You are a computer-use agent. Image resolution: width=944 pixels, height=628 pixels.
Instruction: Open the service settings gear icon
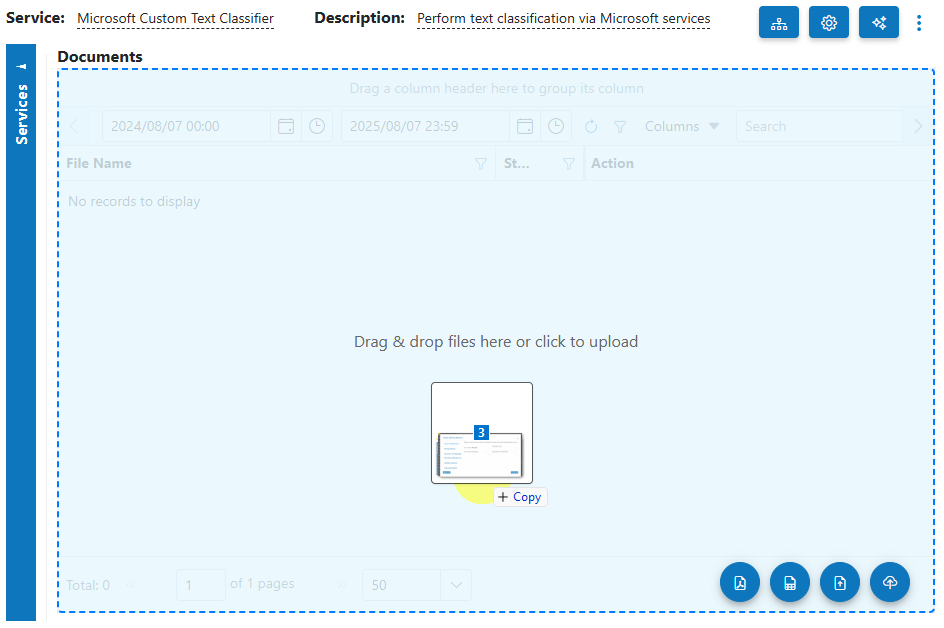pyautogui.click(x=828, y=22)
